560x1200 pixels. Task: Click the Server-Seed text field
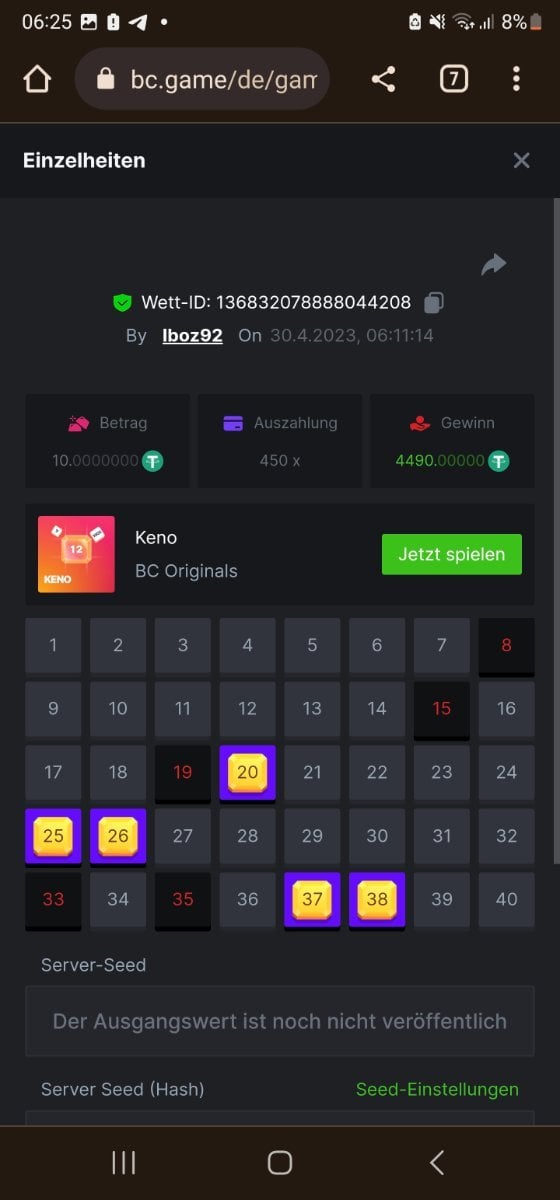[280, 1021]
